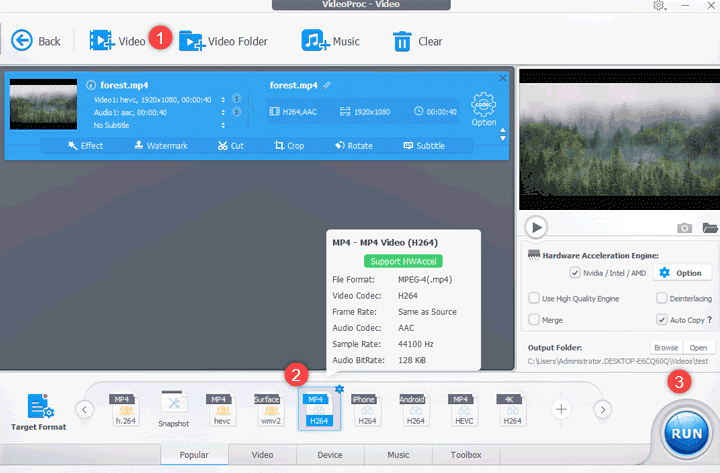Select the highlighted MP4 H264 preset
Viewport: 720px width, 473px height.
coord(319,410)
